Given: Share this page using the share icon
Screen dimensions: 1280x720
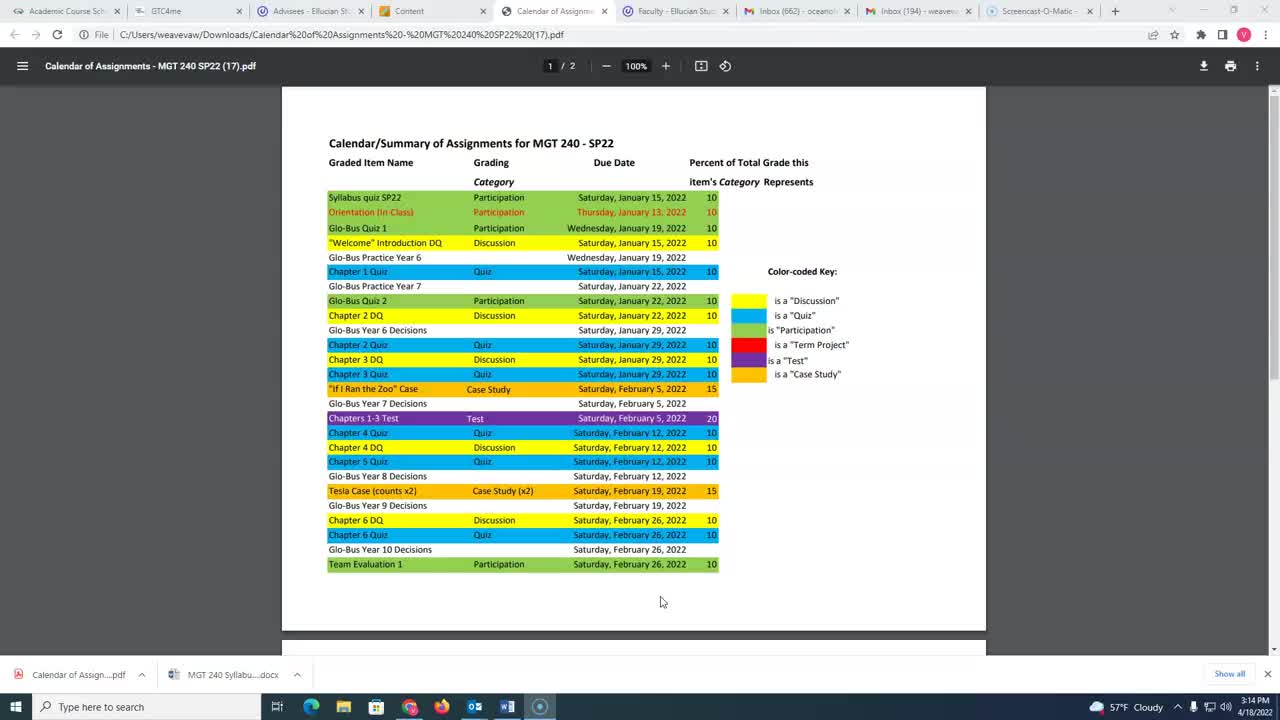Looking at the screenshot, I should (x=1153, y=35).
